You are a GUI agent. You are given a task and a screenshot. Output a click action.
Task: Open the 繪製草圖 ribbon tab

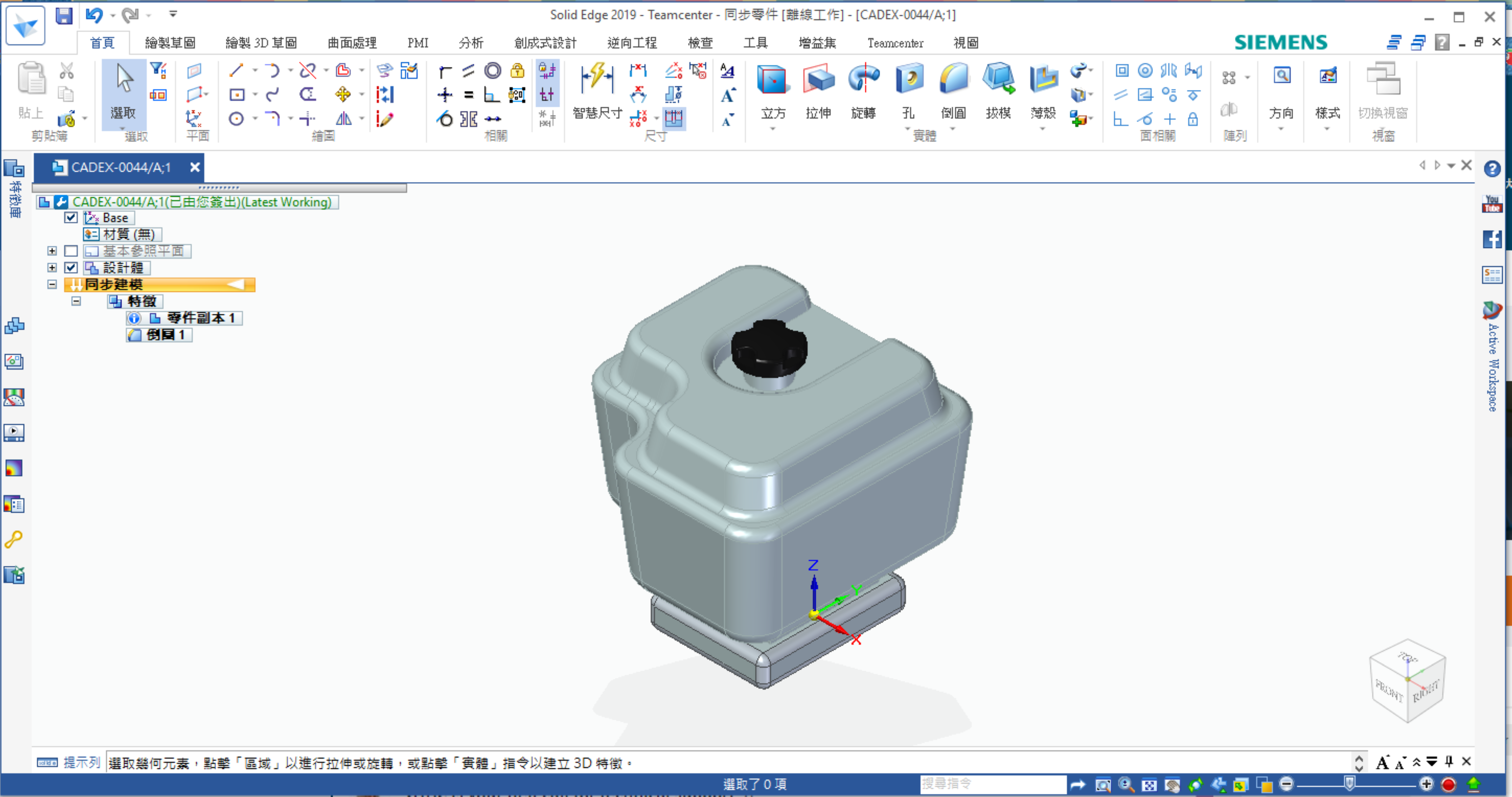pos(170,43)
